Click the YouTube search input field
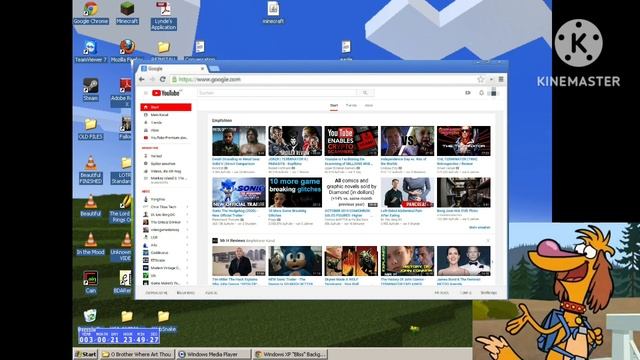 tap(278, 93)
